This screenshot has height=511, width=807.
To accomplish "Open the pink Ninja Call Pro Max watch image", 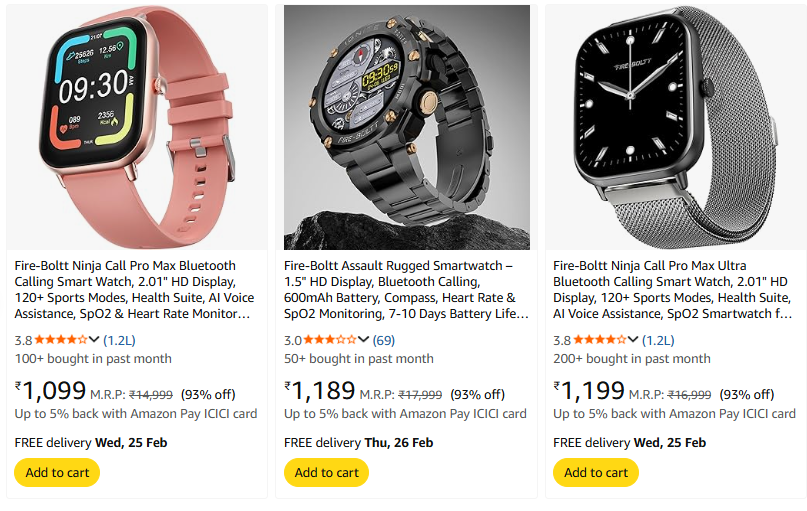I will (136, 127).
